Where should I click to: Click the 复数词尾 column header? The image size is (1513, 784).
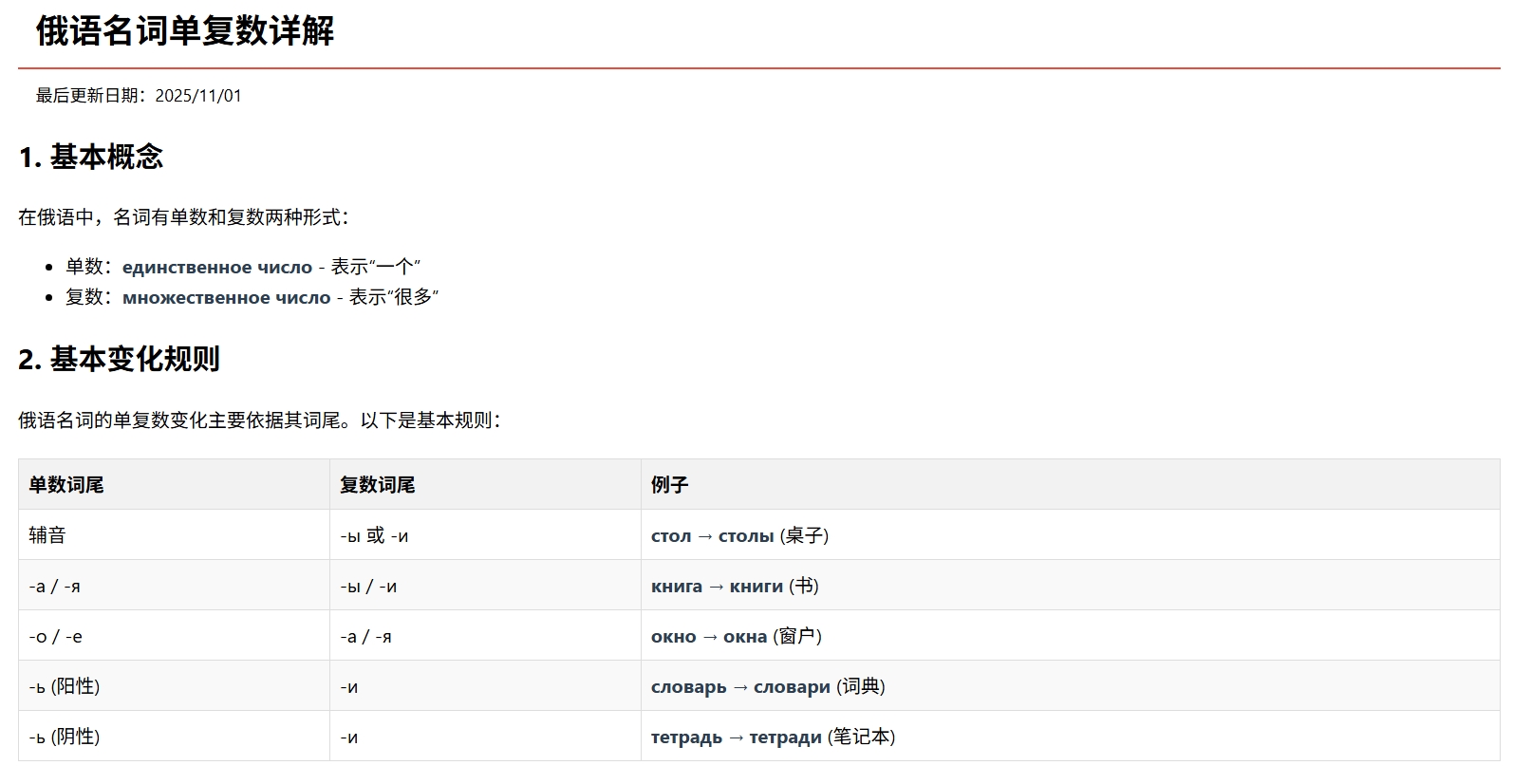click(x=378, y=485)
